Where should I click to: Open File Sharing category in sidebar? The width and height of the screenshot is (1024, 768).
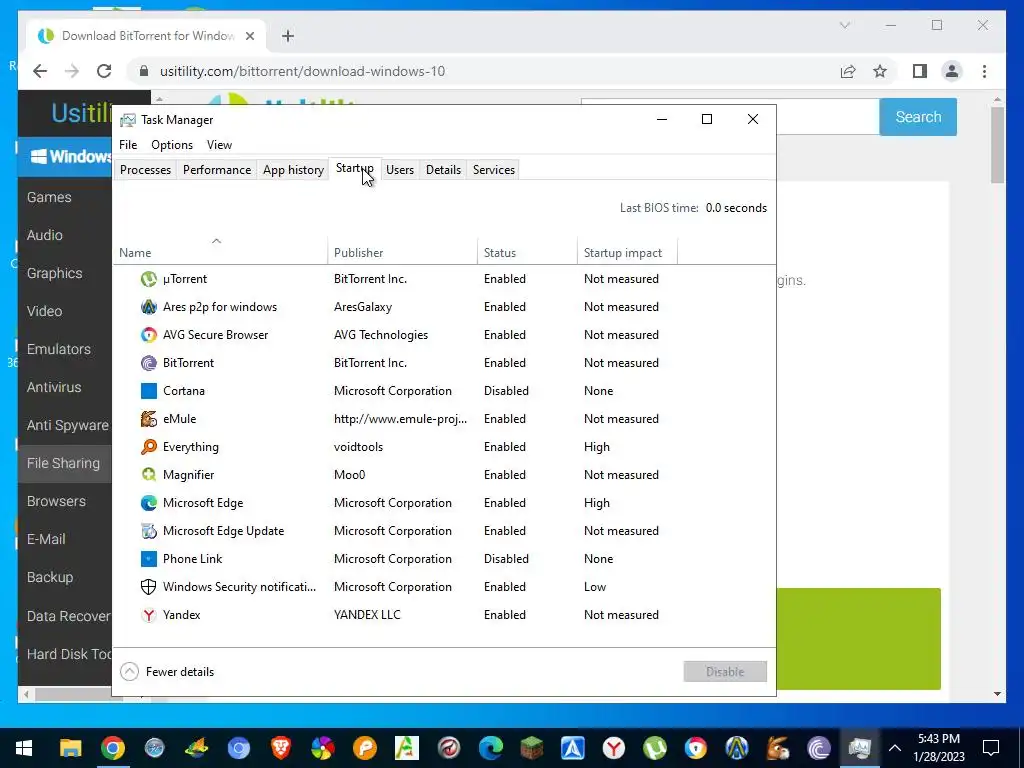tap(63, 463)
